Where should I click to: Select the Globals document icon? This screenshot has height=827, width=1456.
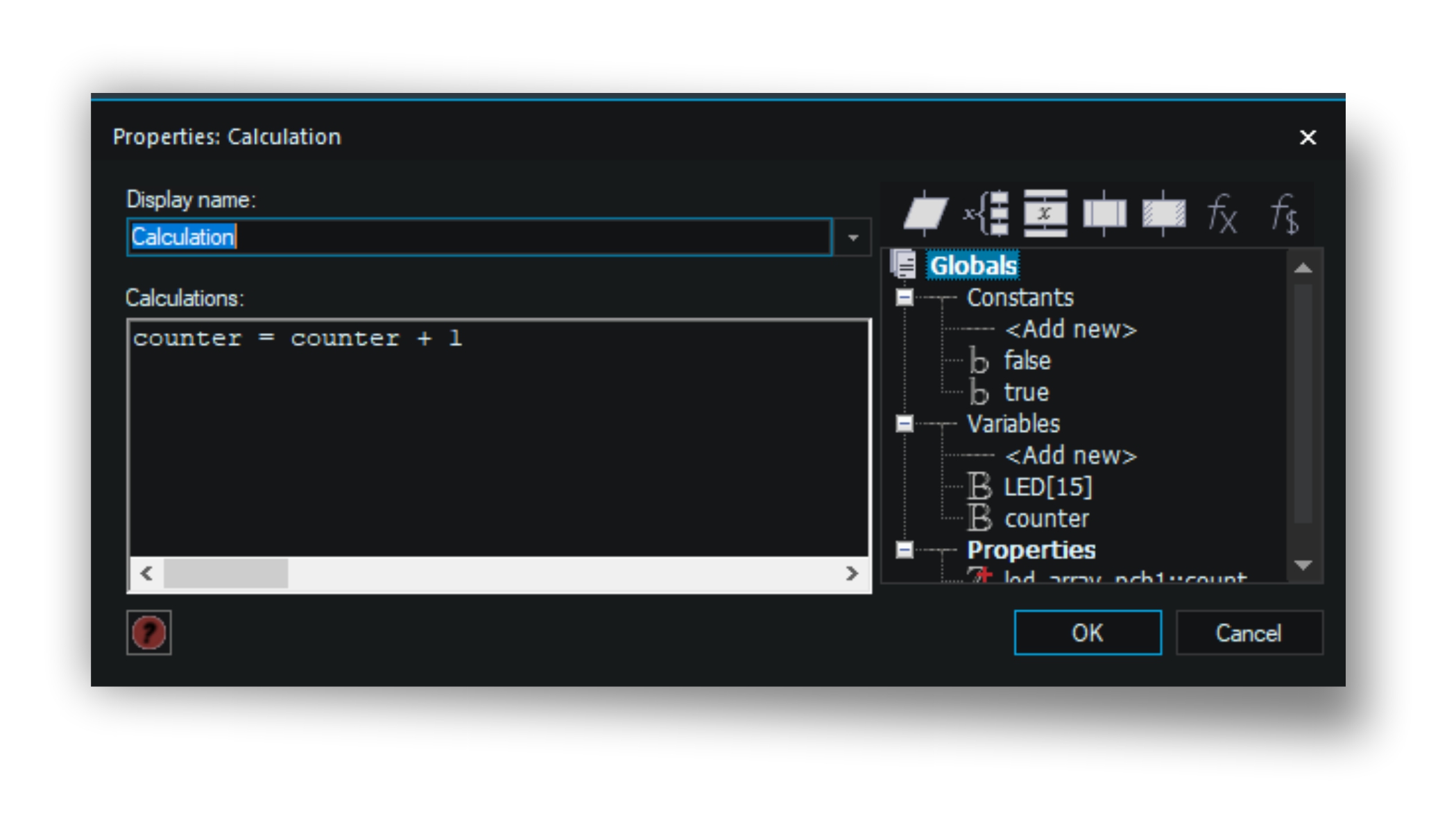coord(904,264)
